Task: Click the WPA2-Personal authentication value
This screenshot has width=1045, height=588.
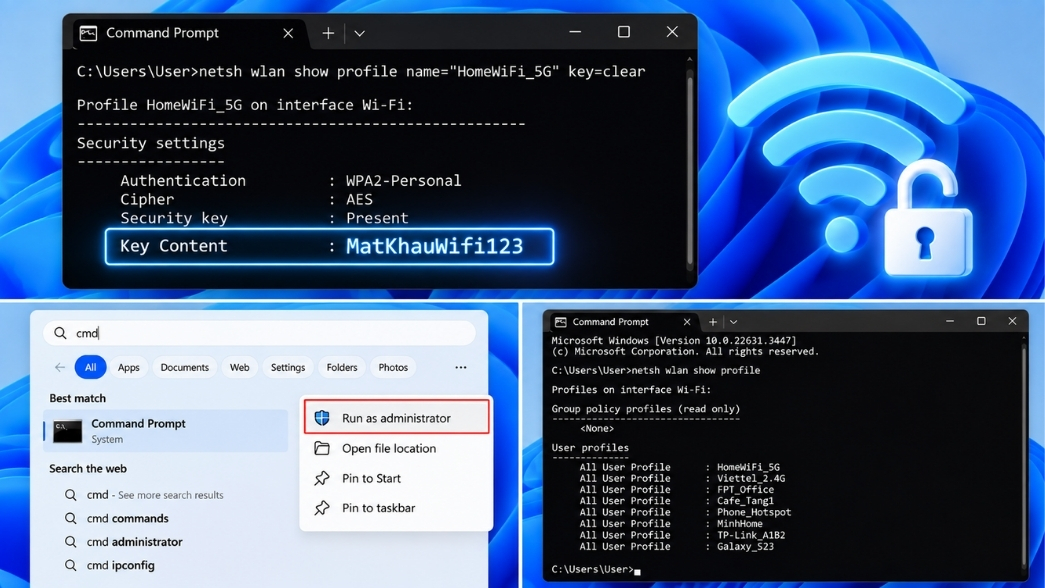Action: (403, 181)
